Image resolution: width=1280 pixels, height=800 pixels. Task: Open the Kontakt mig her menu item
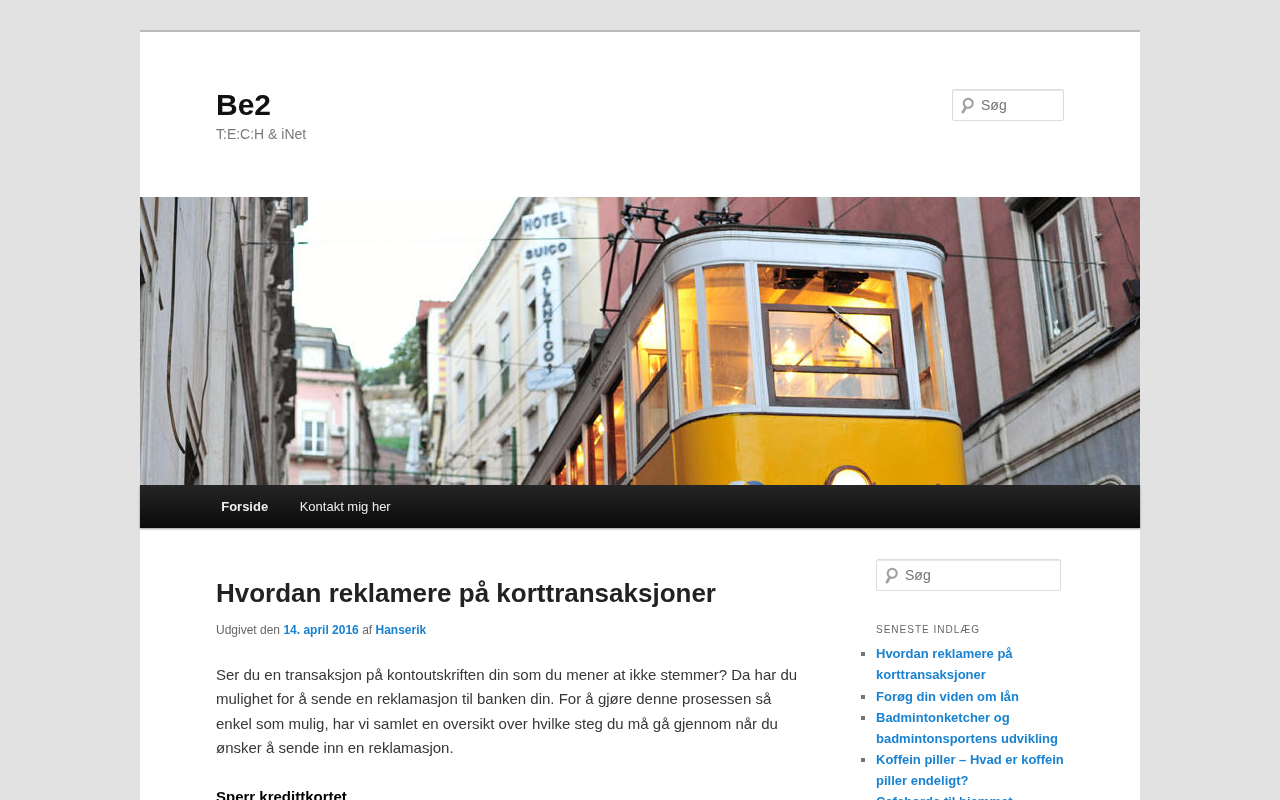345,507
